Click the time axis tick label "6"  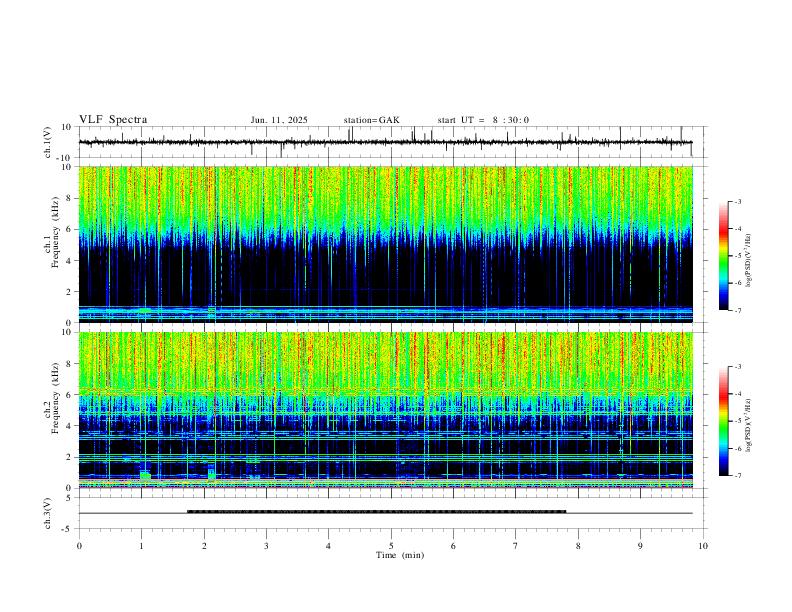[x=453, y=546]
